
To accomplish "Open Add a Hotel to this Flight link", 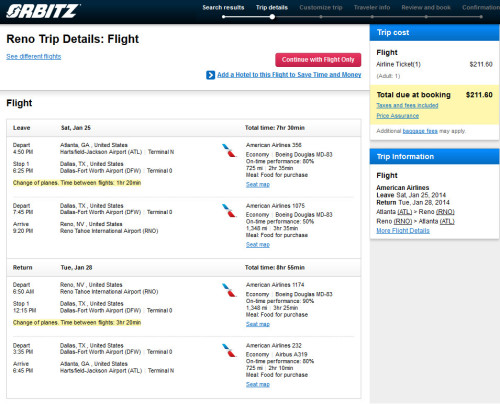I will pyautogui.click(x=289, y=75).
